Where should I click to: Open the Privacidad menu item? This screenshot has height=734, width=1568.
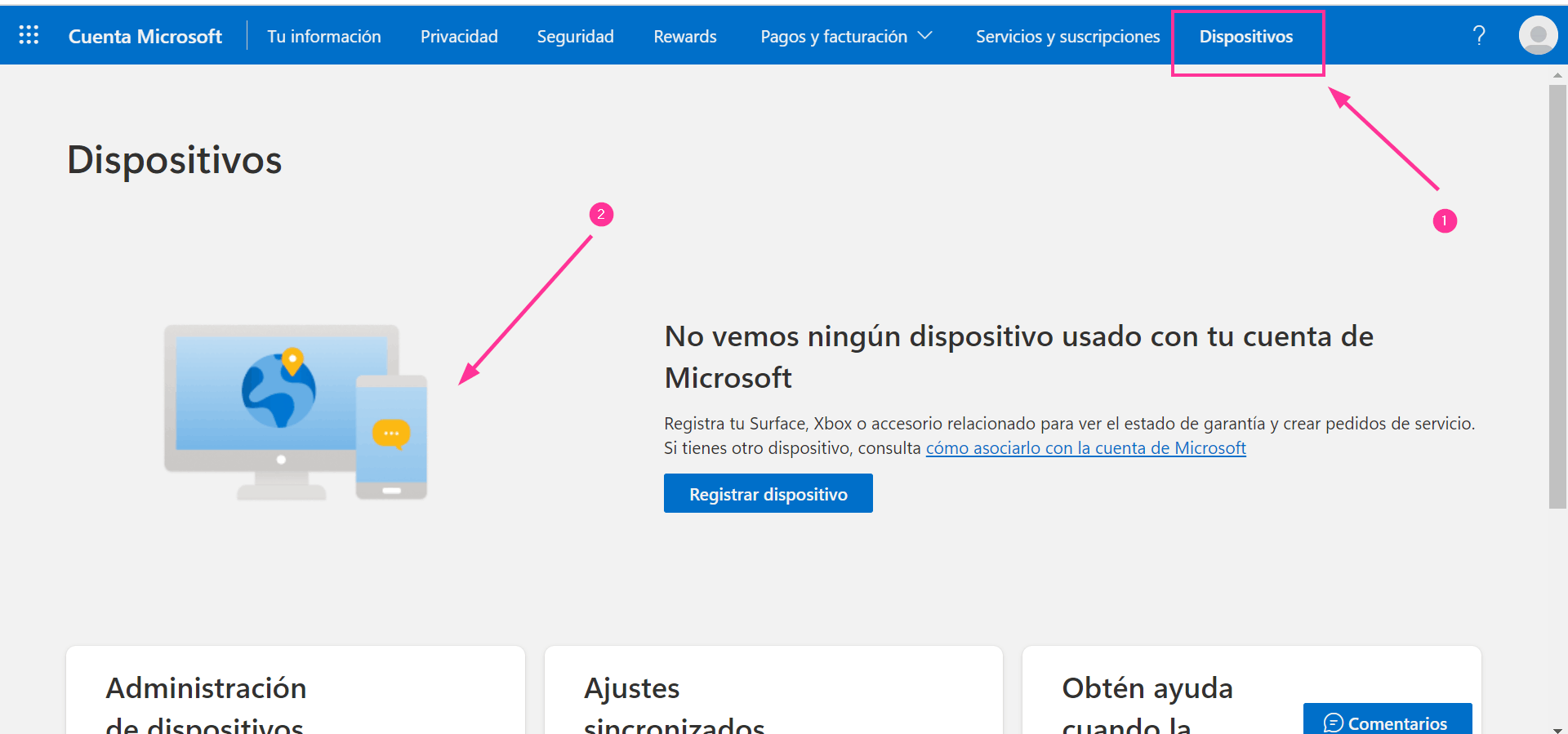(459, 36)
